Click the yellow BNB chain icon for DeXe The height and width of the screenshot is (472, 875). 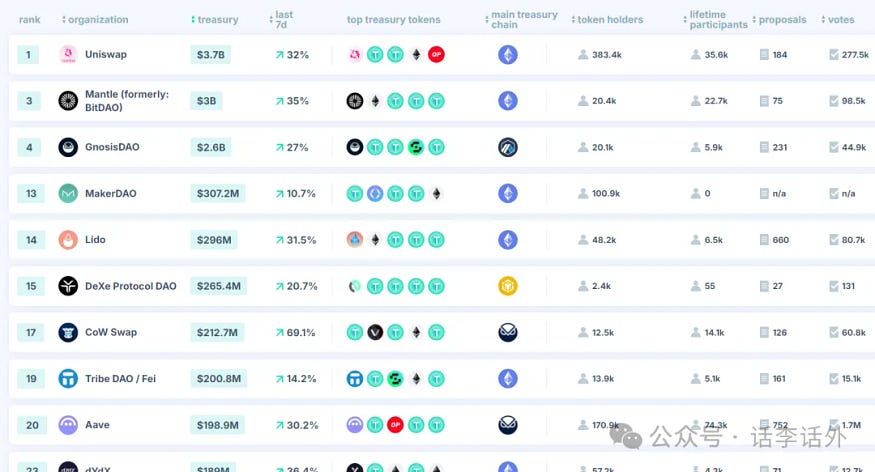tap(508, 286)
